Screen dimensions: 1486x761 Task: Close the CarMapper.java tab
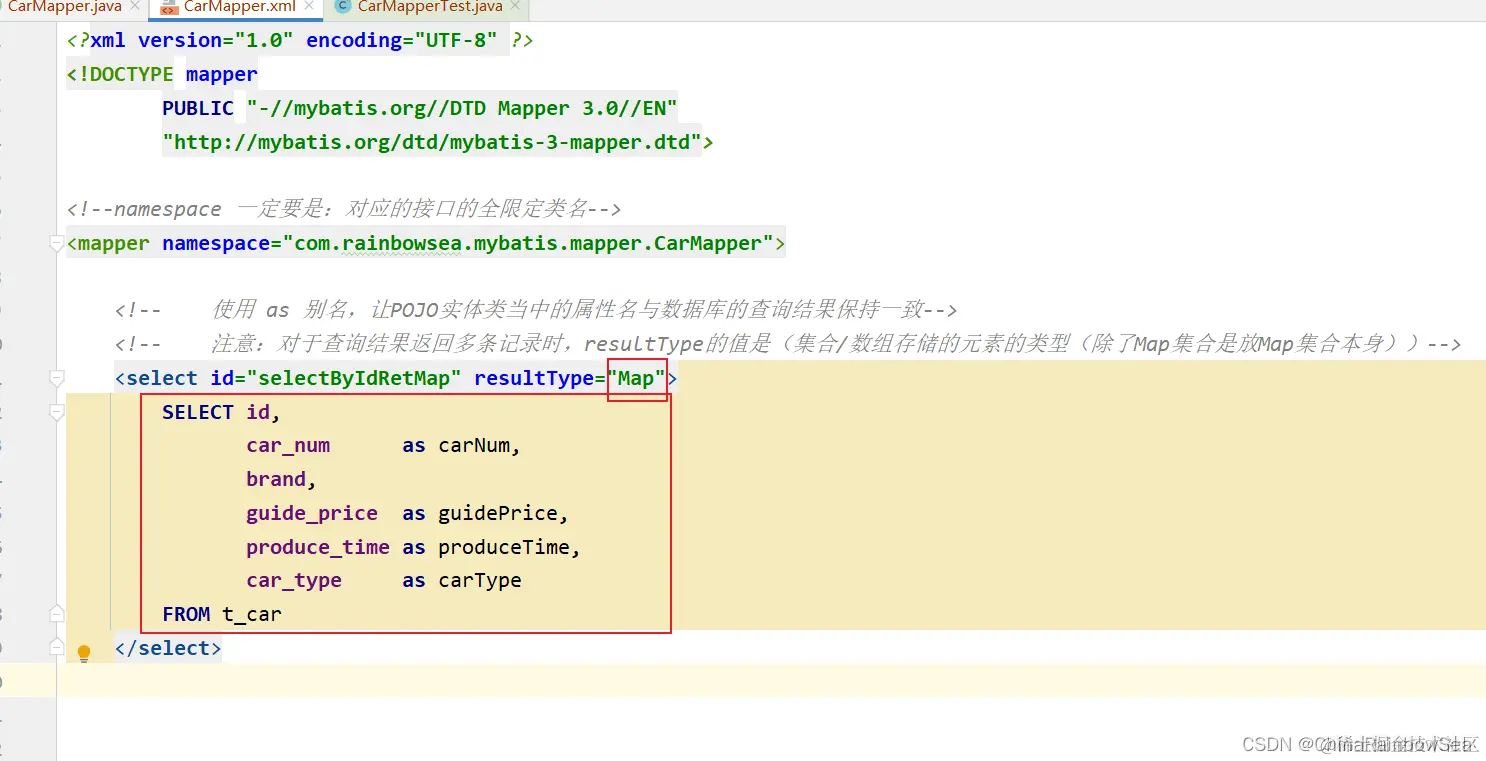click(x=135, y=7)
